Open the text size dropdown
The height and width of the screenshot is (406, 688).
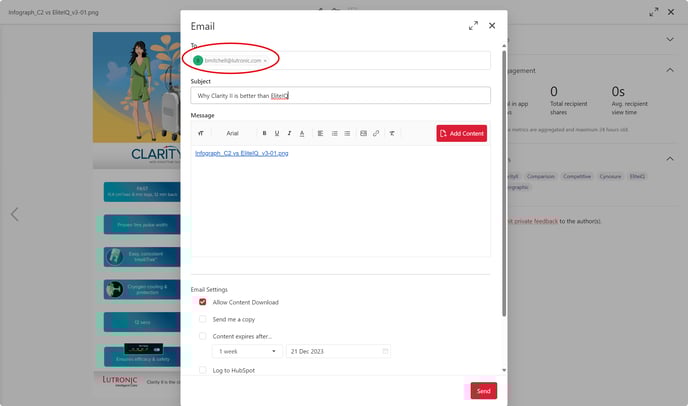(x=201, y=133)
